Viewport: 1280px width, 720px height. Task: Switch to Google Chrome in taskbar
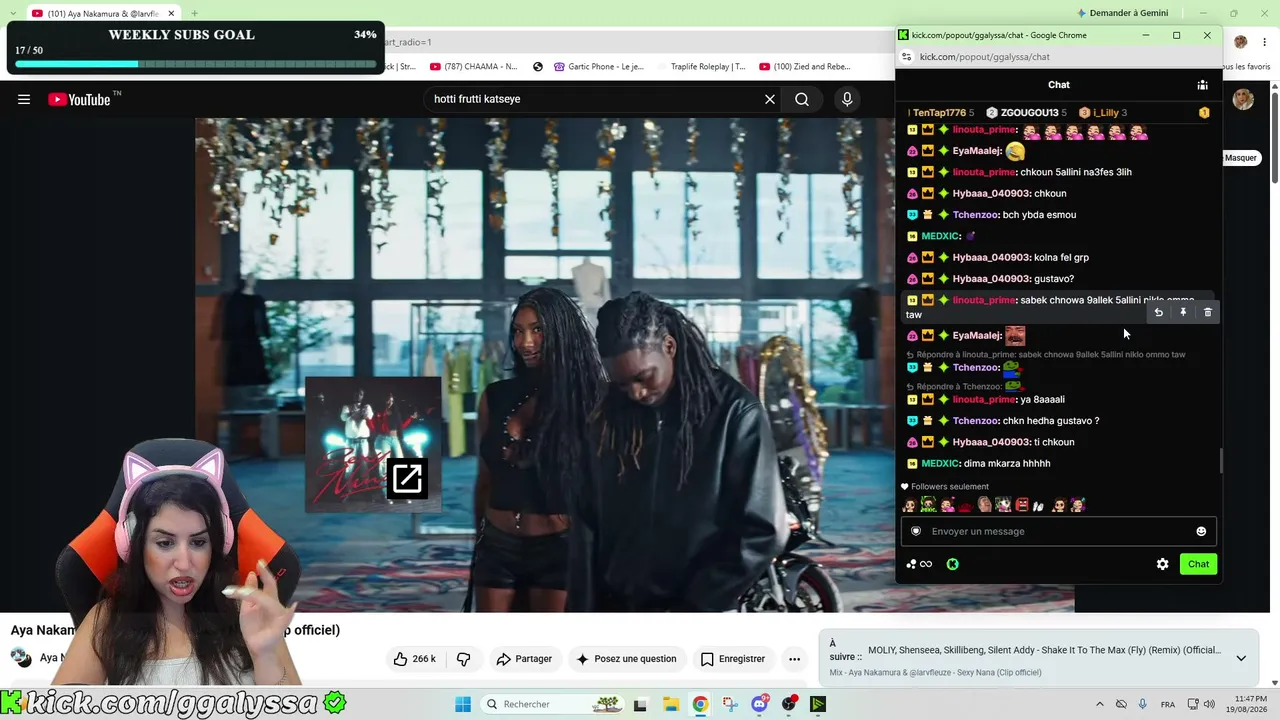tap(700, 704)
